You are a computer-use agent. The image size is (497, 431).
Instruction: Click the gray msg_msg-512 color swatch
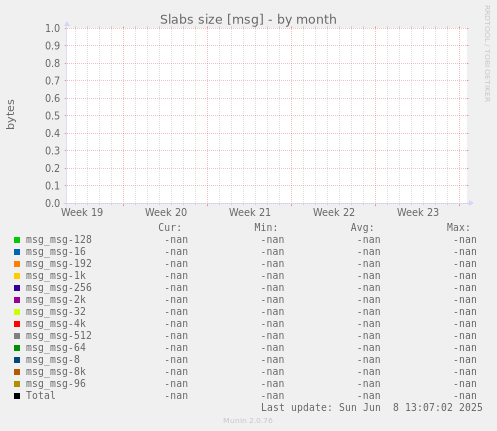tap(17, 336)
